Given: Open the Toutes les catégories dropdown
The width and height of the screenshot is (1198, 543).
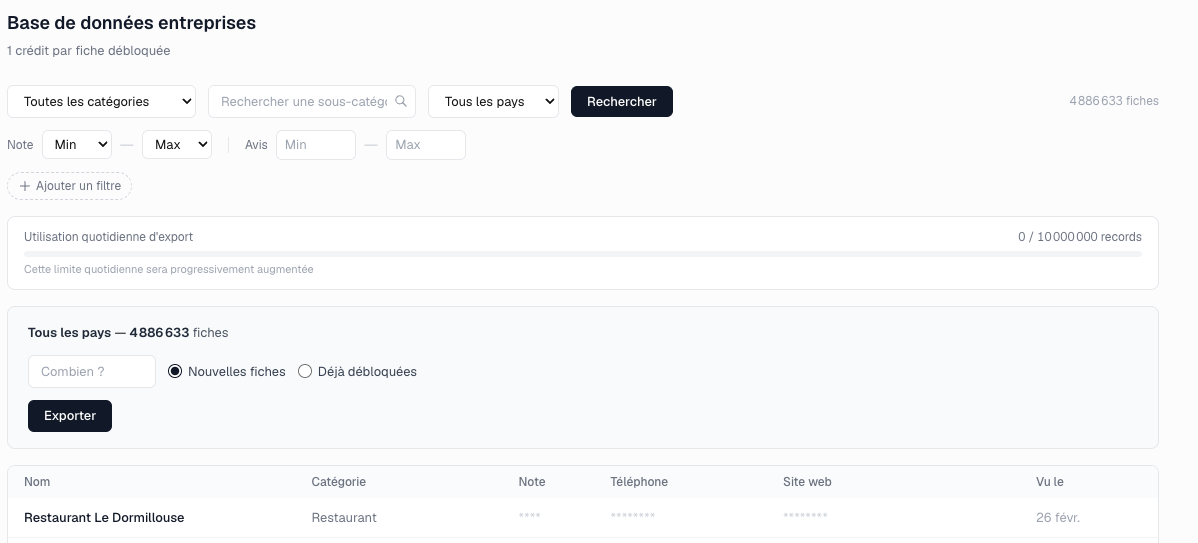Looking at the screenshot, I should click(102, 101).
